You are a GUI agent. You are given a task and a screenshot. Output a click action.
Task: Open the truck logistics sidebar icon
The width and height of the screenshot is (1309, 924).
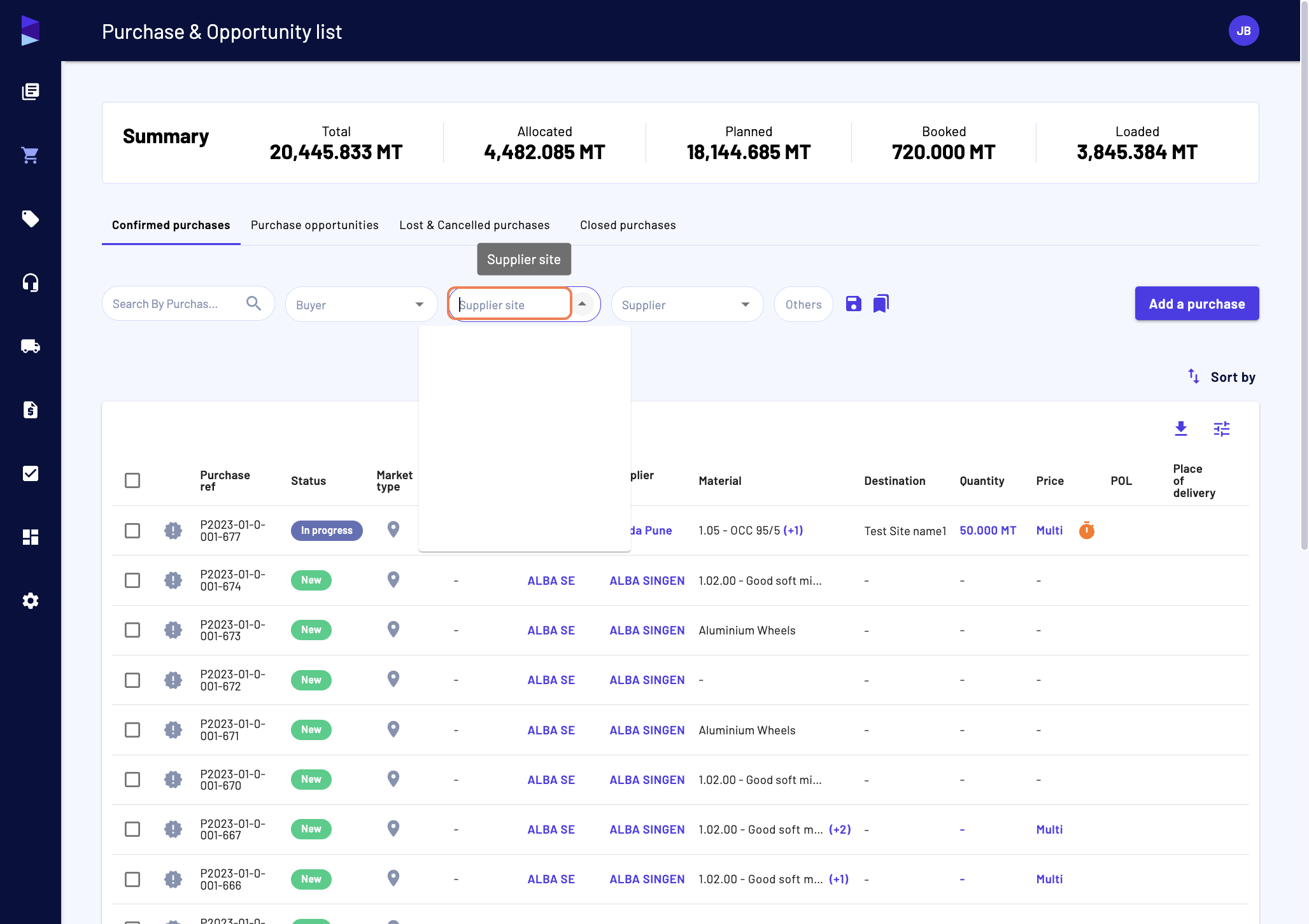[x=31, y=346]
